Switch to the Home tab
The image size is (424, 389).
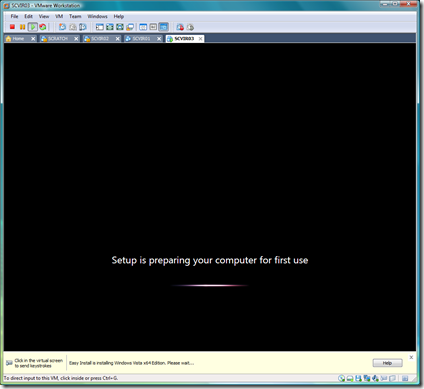[x=18, y=39]
